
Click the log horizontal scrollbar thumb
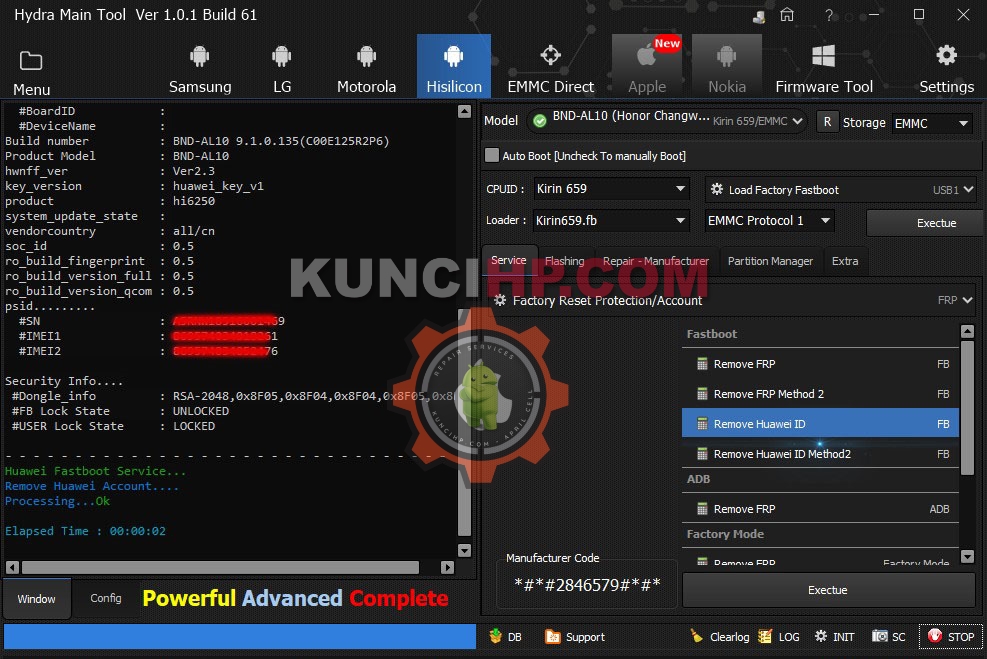coord(220,567)
